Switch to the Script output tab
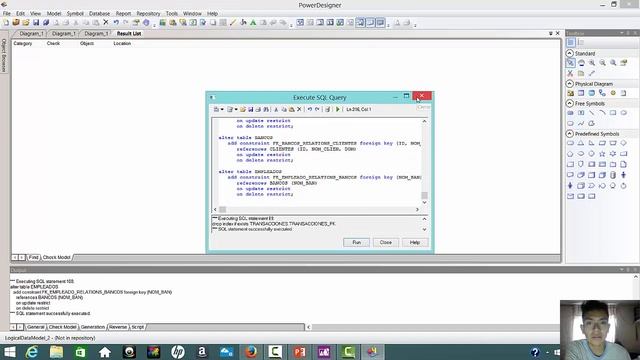The image size is (640, 360). pos(138,327)
